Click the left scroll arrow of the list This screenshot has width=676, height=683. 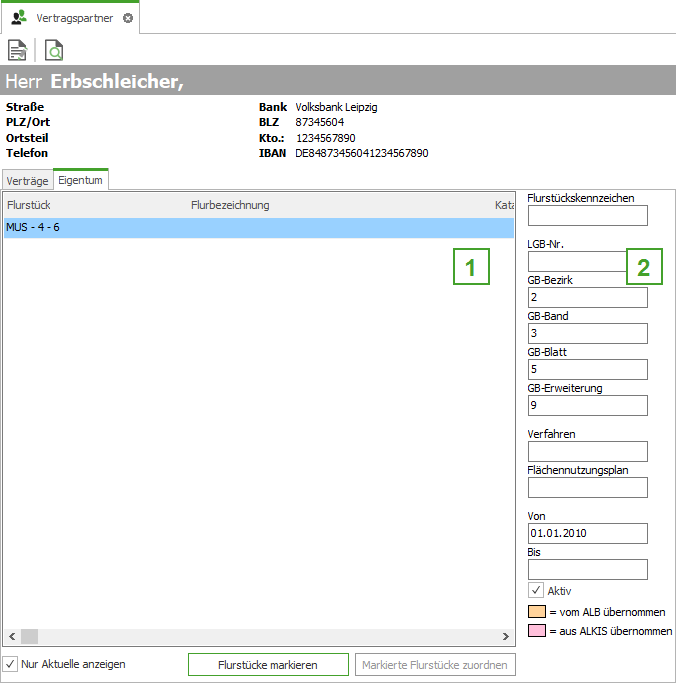[11, 637]
